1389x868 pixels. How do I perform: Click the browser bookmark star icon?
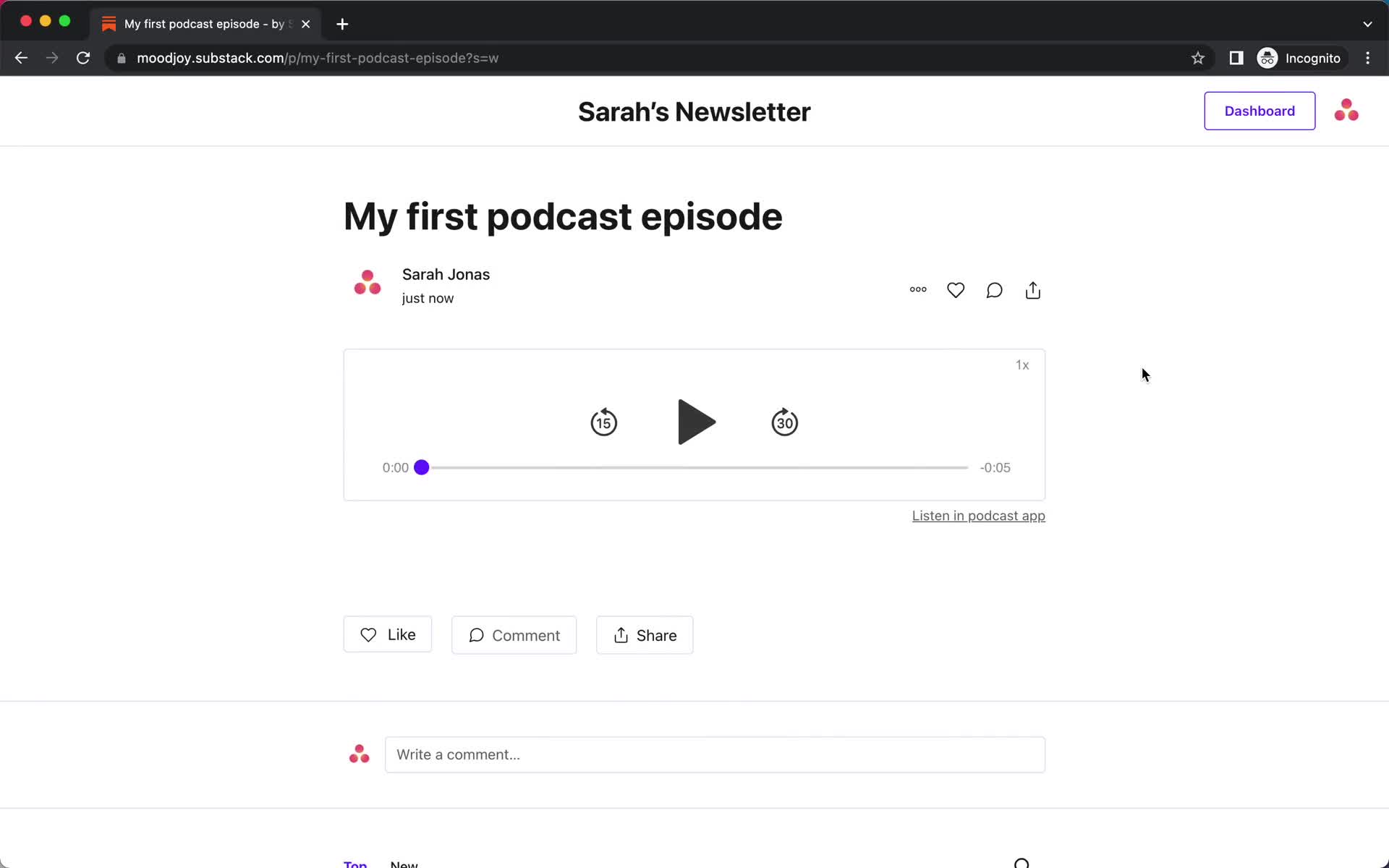pyautogui.click(x=1198, y=58)
